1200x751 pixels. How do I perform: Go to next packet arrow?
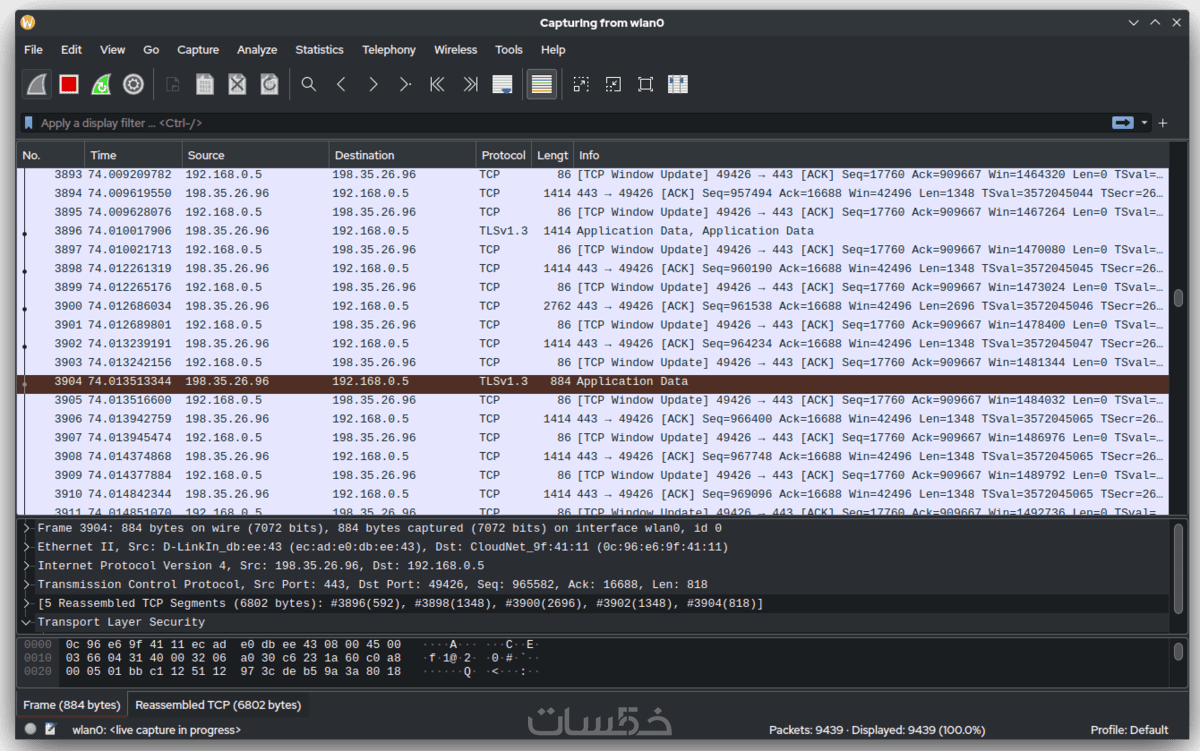[373, 85]
